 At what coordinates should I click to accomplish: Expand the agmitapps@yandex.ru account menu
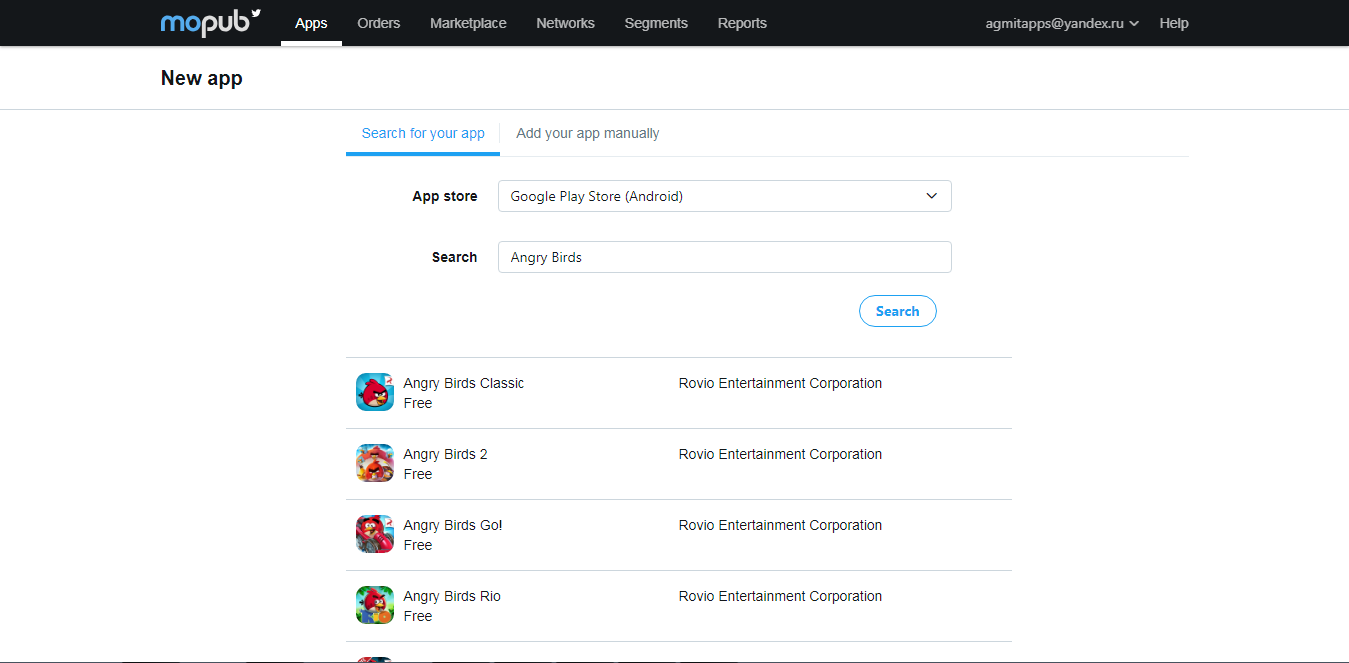click(x=1062, y=23)
